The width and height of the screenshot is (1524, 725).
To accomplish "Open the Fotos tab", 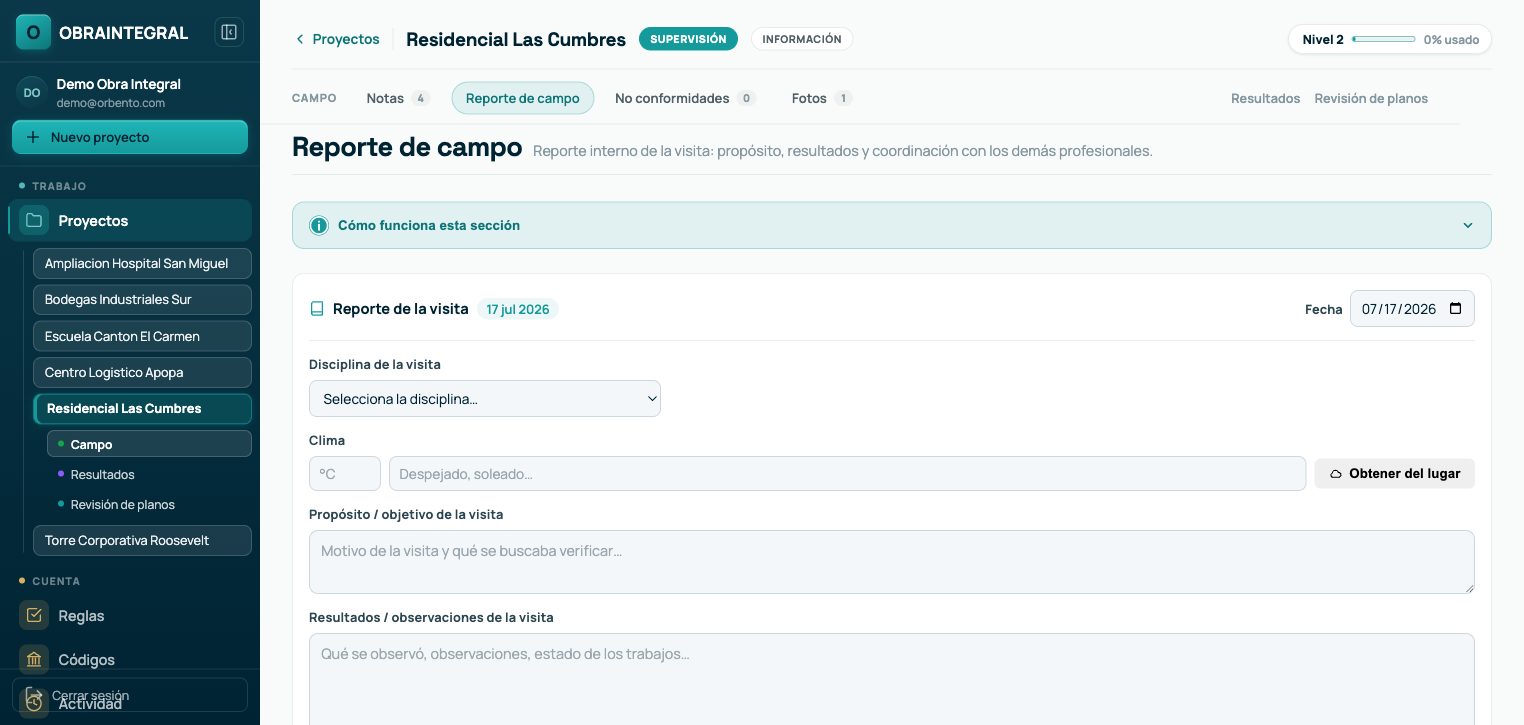I will point(821,98).
